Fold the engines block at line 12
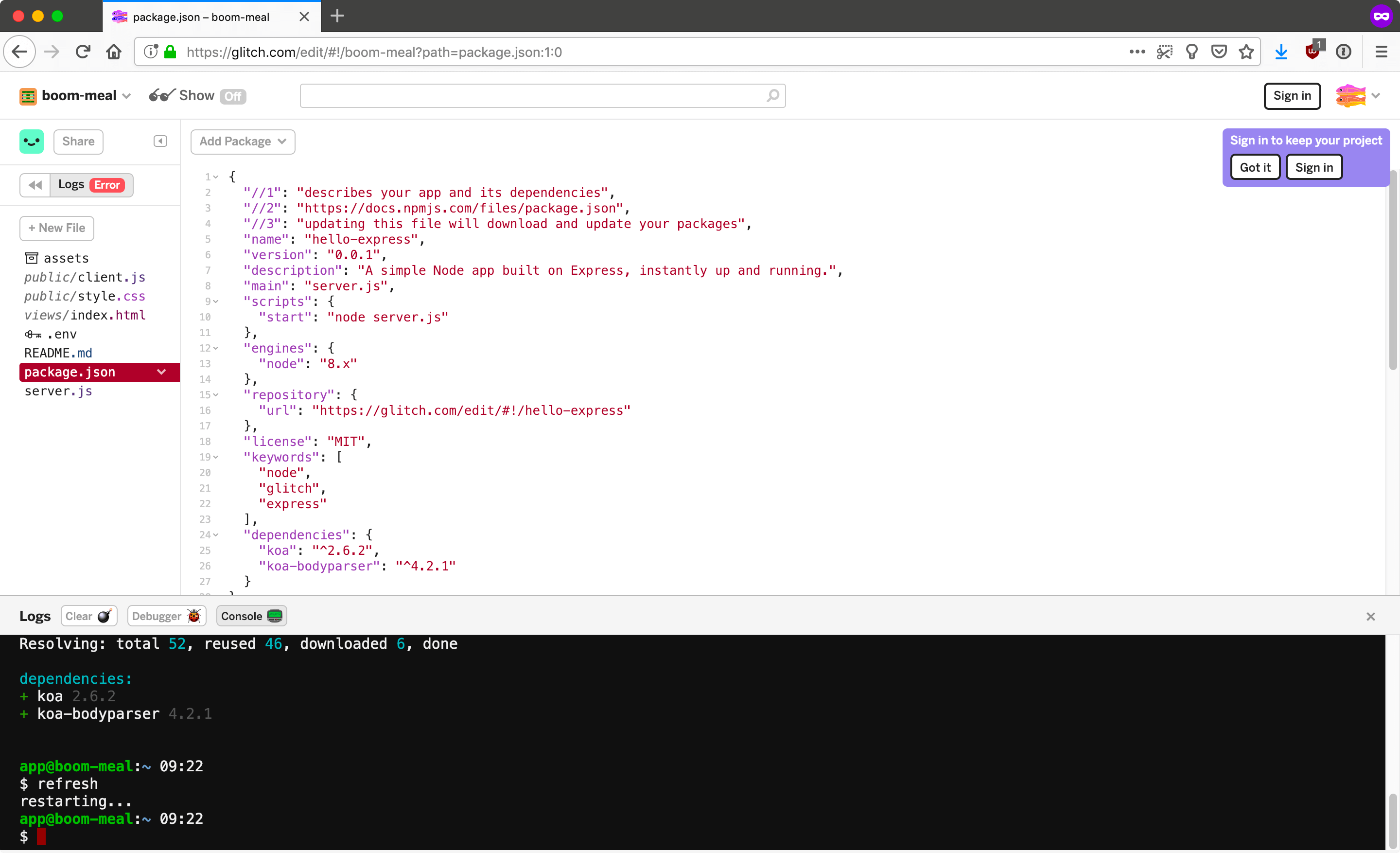 click(216, 348)
